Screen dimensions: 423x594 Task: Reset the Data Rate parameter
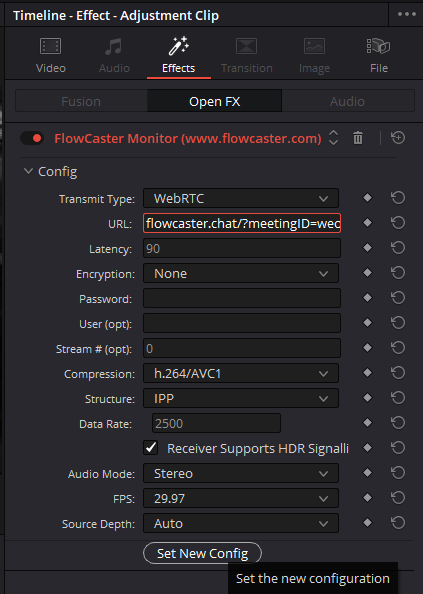(x=398, y=423)
